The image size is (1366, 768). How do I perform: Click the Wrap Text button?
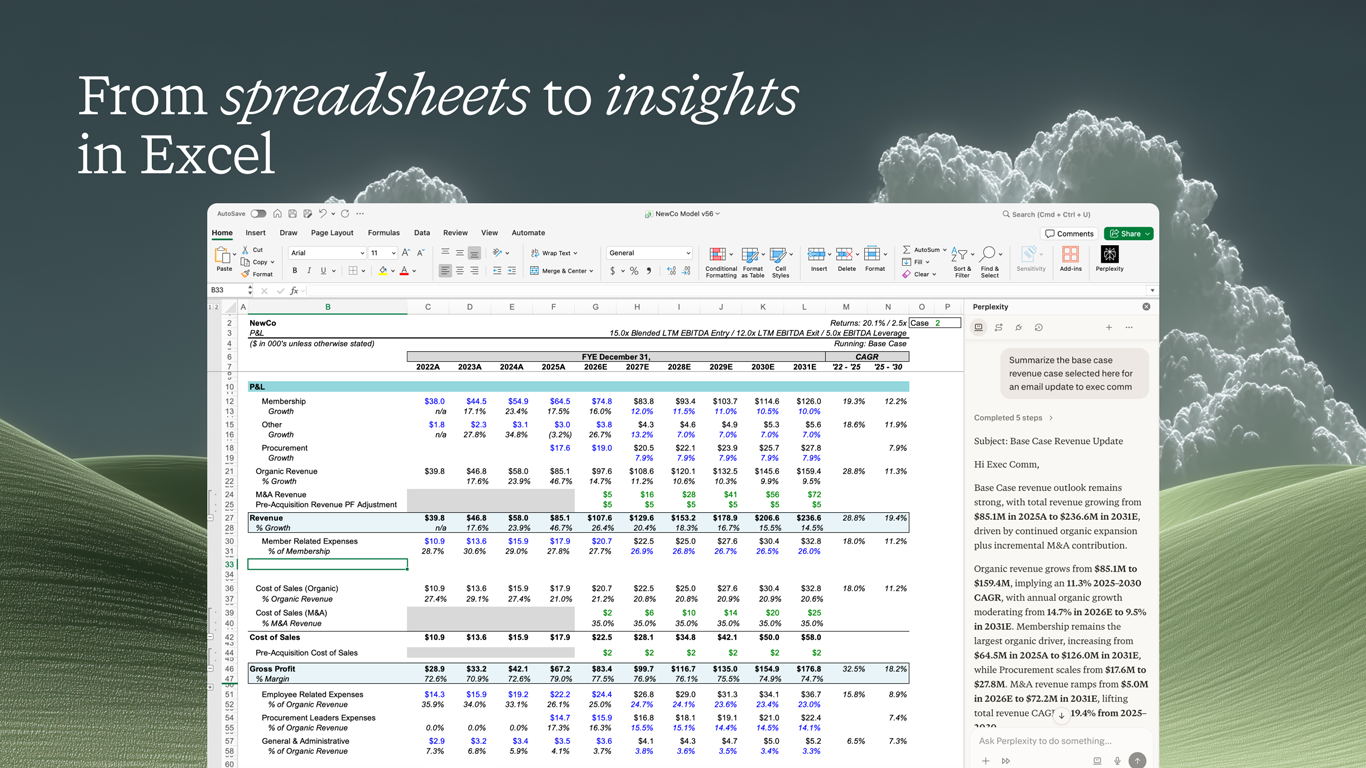[553, 253]
